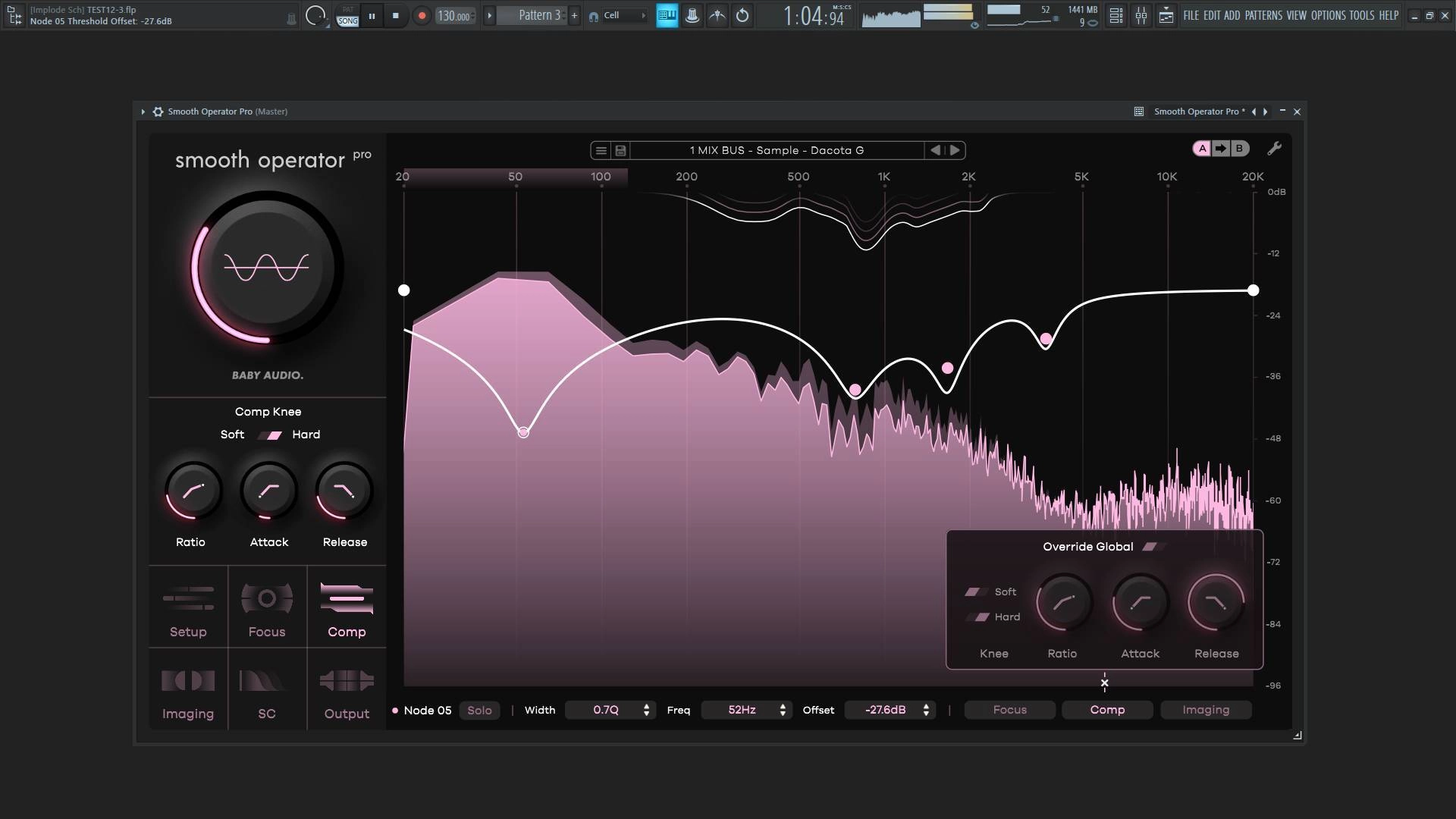Copy A to B with arrow button
The width and height of the screenshot is (1456, 819).
[x=1220, y=149]
